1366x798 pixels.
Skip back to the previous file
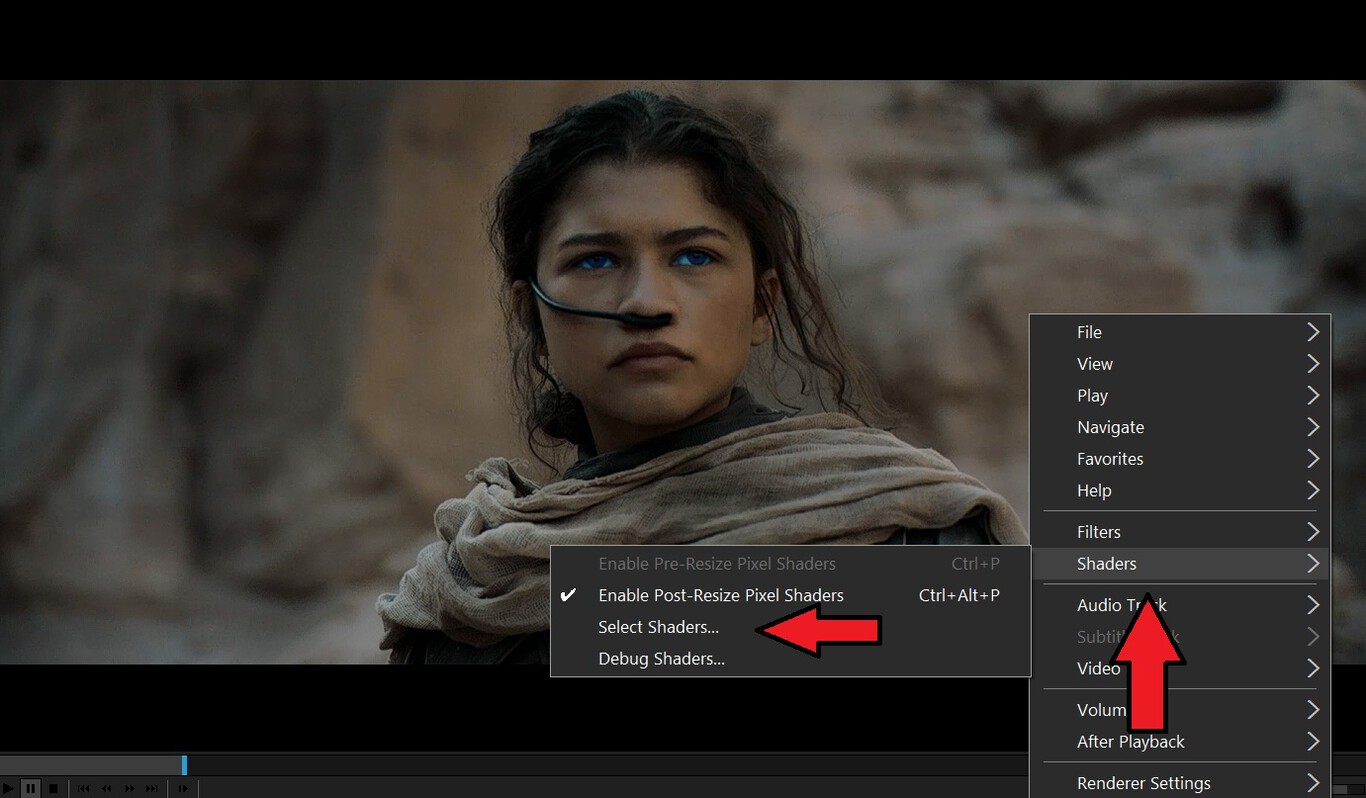[x=82, y=788]
